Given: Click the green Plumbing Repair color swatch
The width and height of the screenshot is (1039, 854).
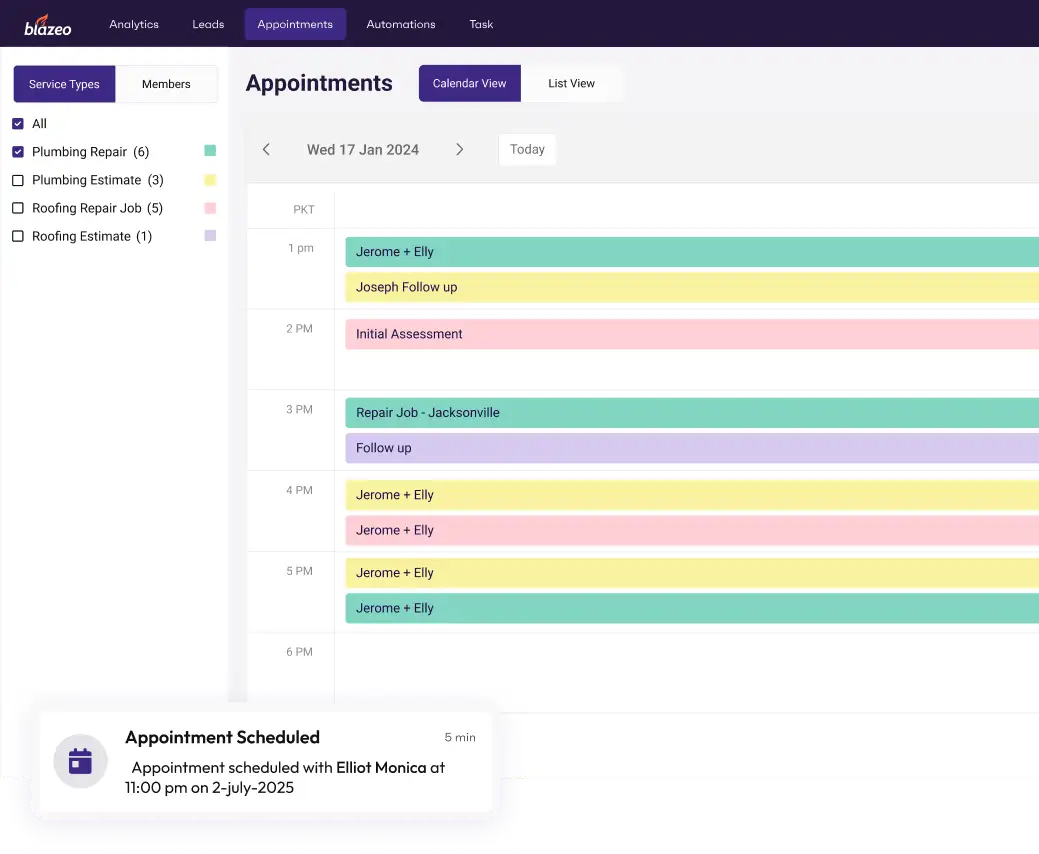Looking at the screenshot, I should pos(210,151).
